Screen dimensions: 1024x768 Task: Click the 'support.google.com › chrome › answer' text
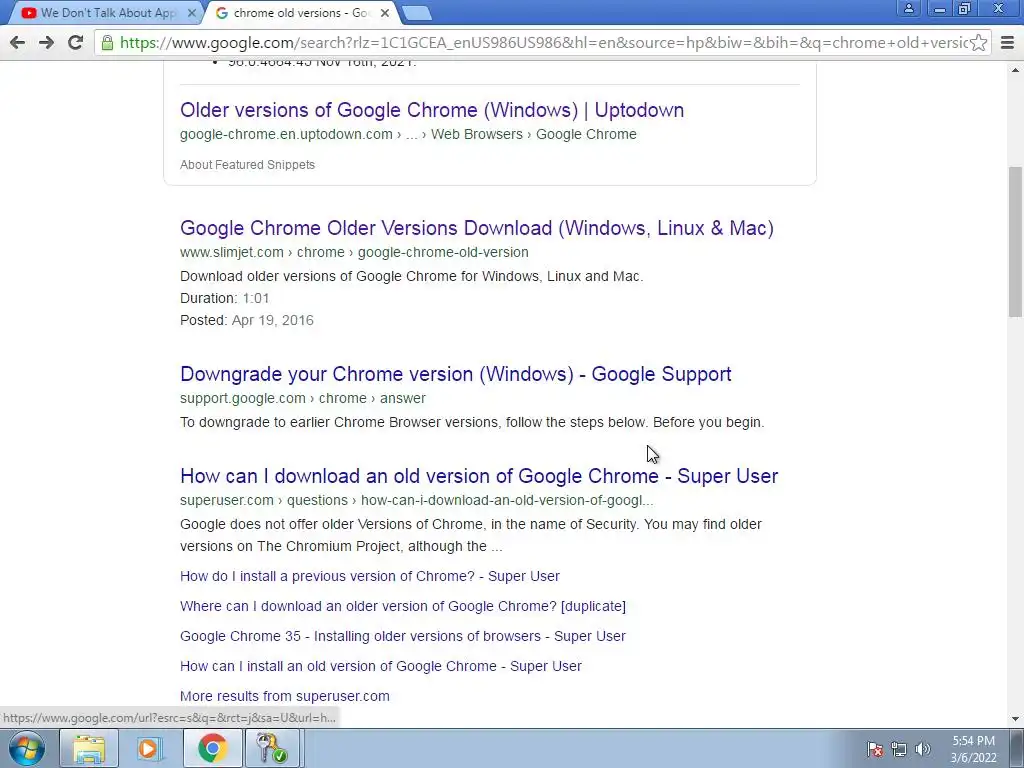(303, 398)
